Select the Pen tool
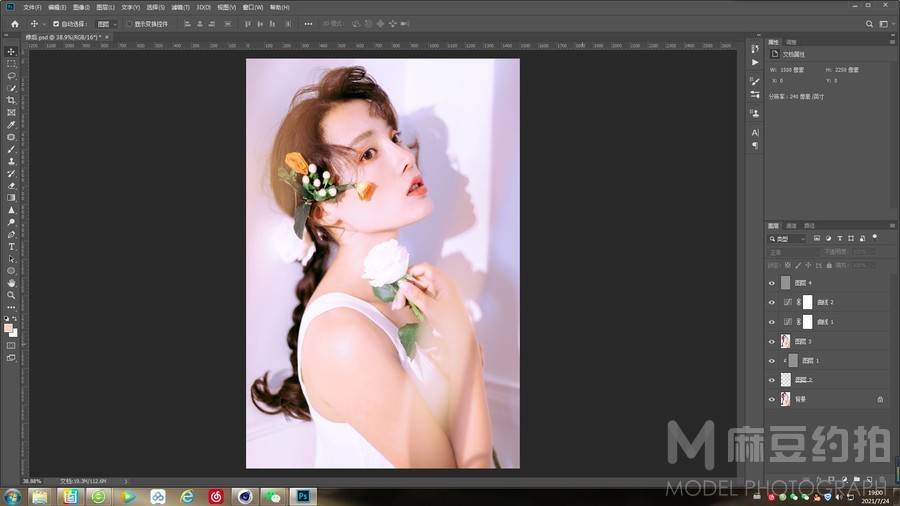900x506 pixels. (x=11, y=234)
